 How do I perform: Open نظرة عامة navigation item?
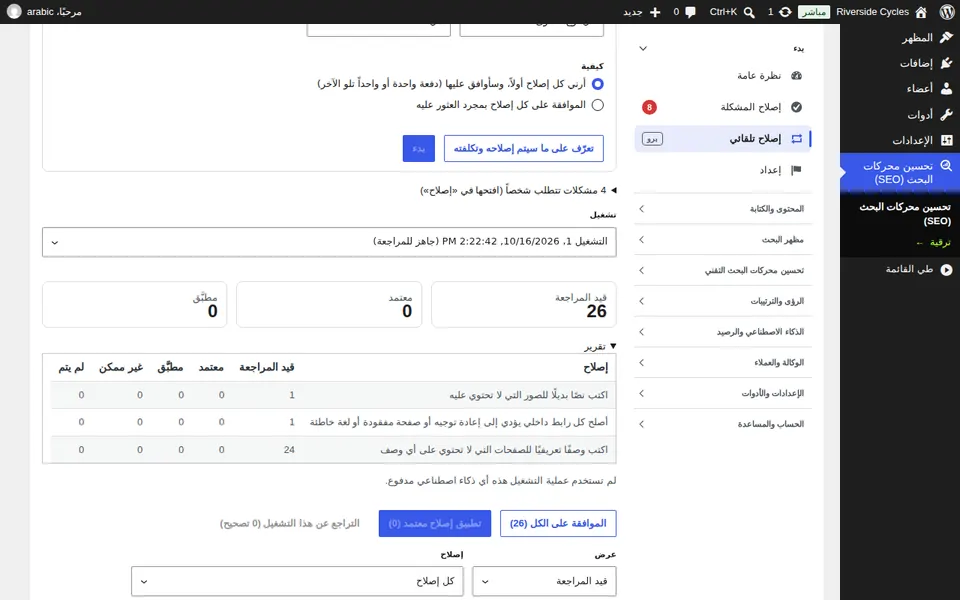tap(723, 75)
